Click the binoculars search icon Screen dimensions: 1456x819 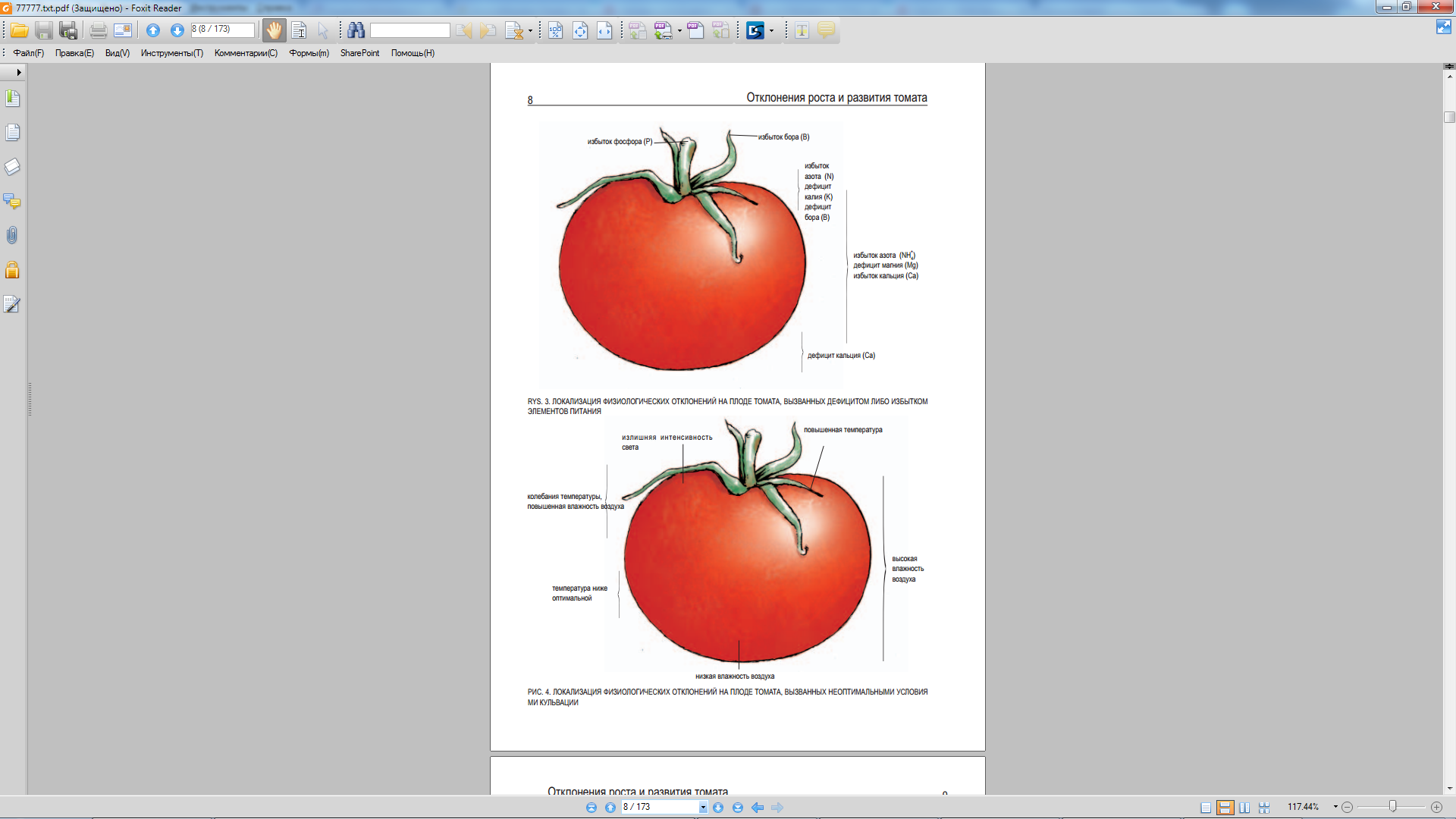click(356, 30)
